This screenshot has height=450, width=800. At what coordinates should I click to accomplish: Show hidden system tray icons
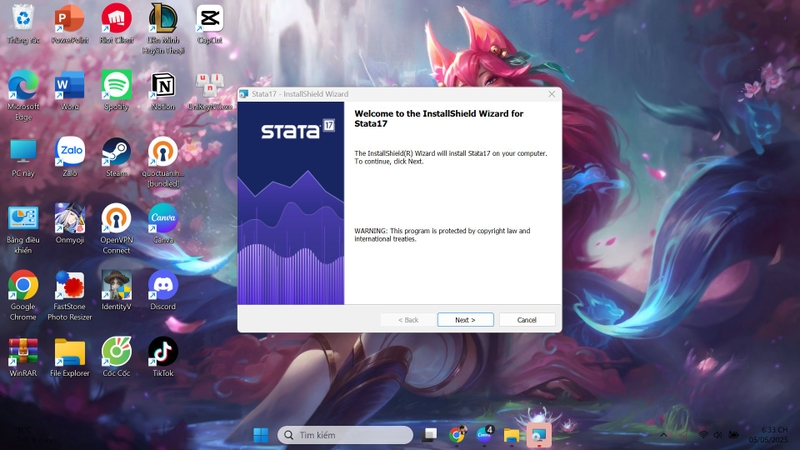click(663, 435)
